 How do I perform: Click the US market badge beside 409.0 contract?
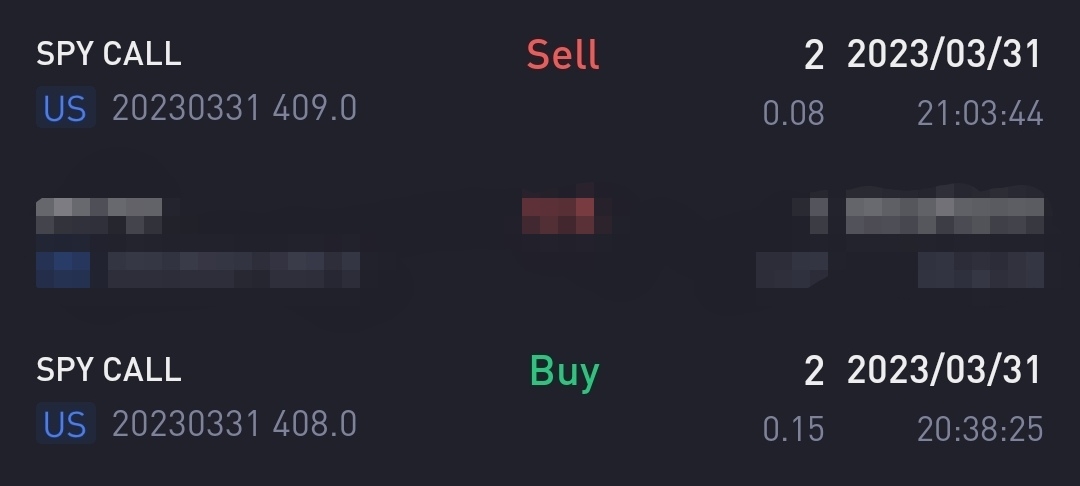[x=65, y=107]
